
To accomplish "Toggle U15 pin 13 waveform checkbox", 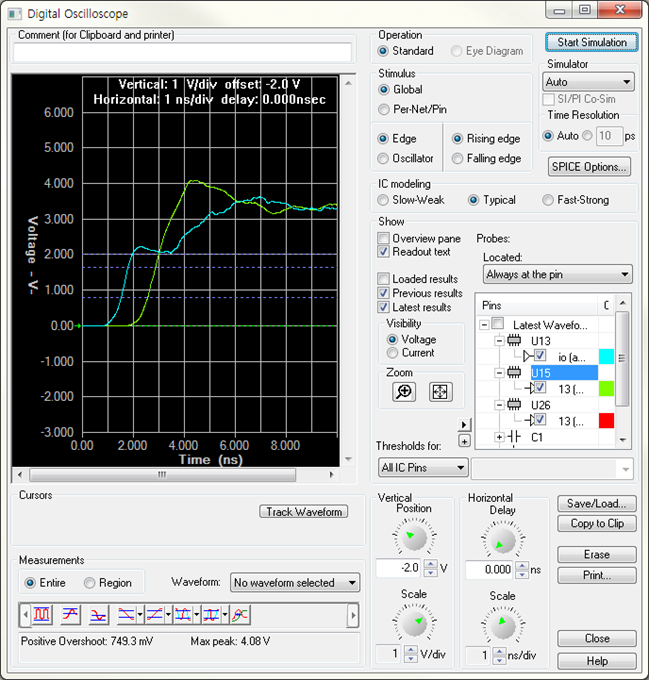I will 540,387.
